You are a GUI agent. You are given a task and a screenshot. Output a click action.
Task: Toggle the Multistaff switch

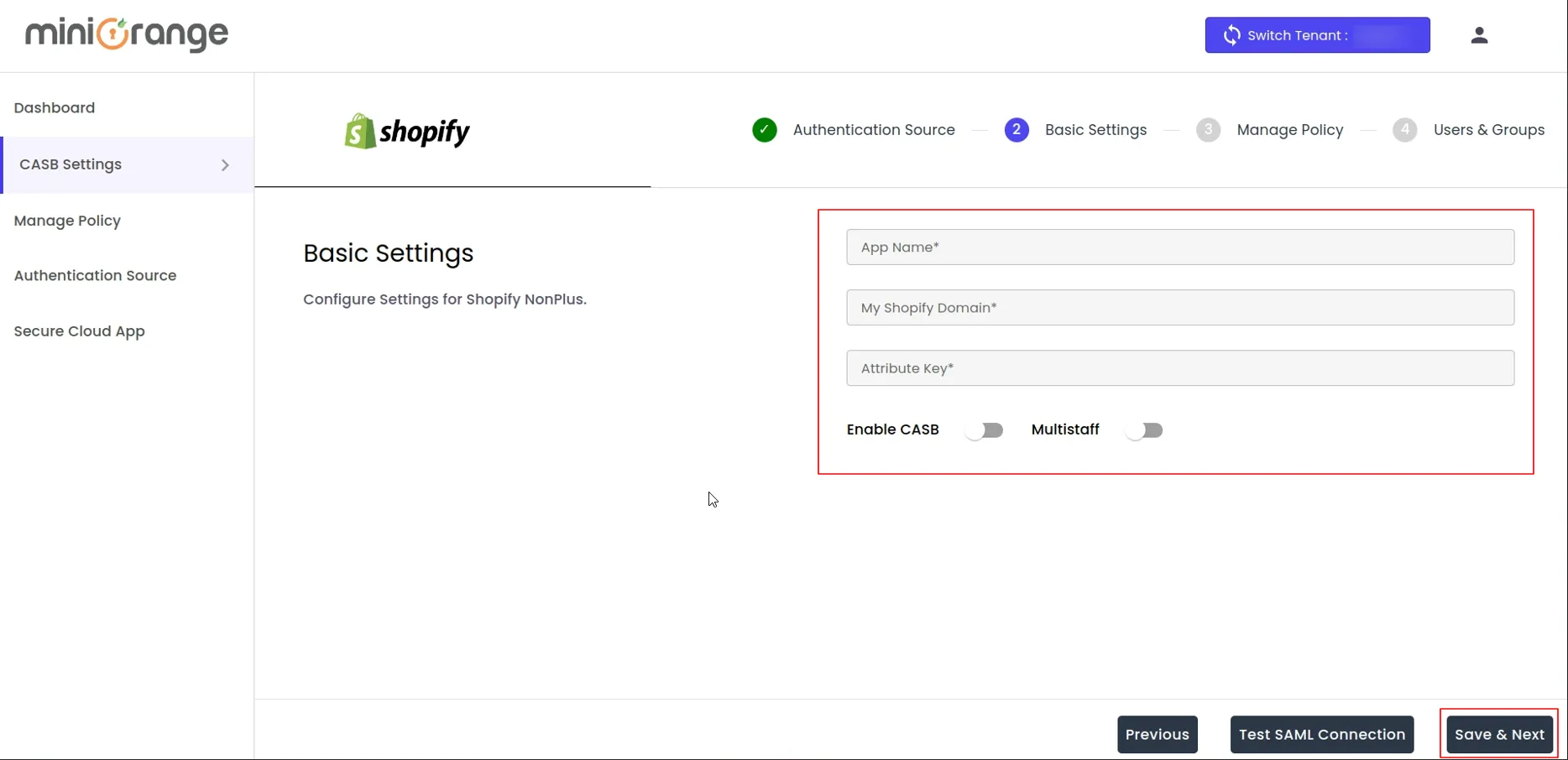1144,430
